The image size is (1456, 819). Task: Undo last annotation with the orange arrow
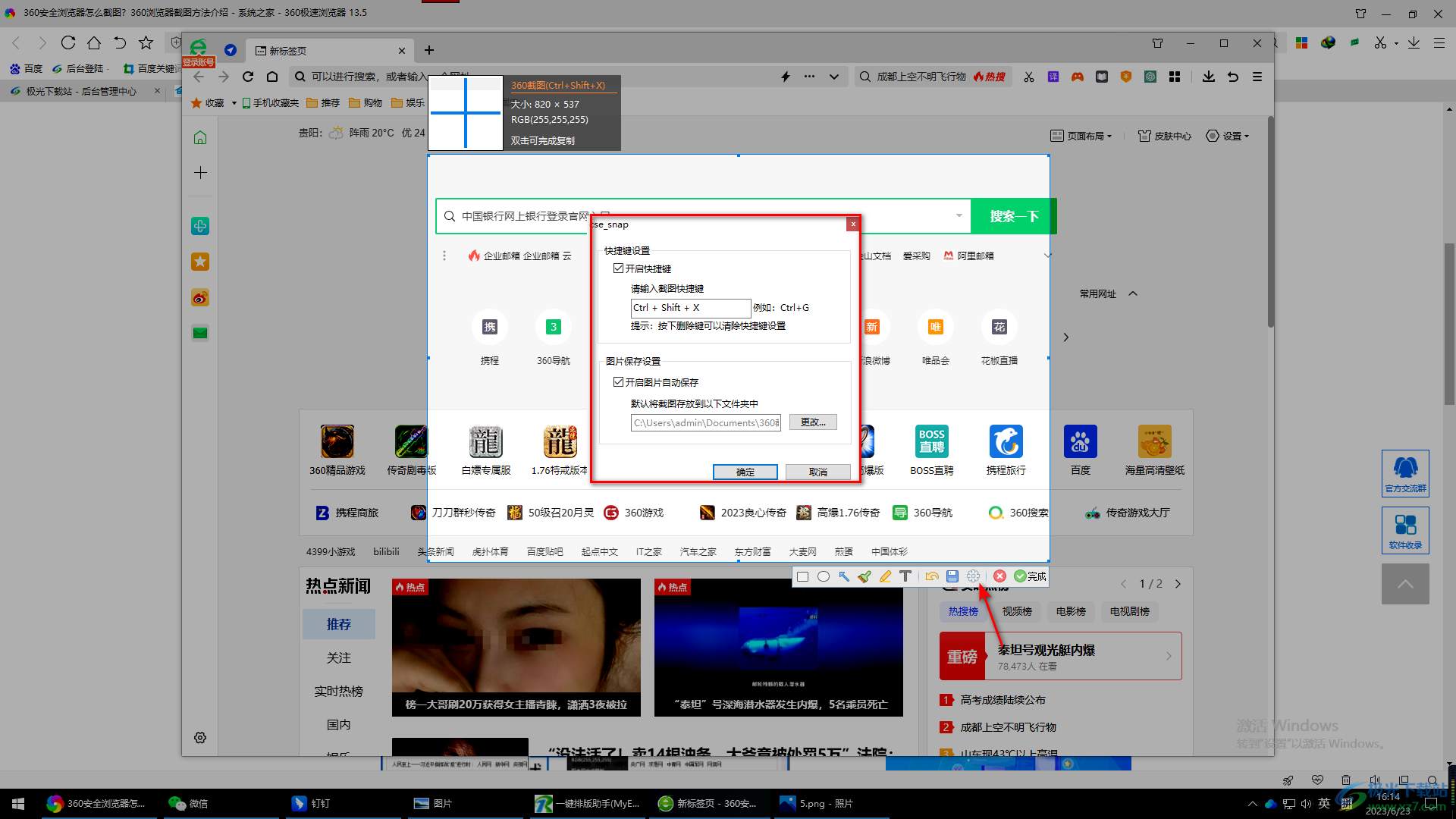932,576
